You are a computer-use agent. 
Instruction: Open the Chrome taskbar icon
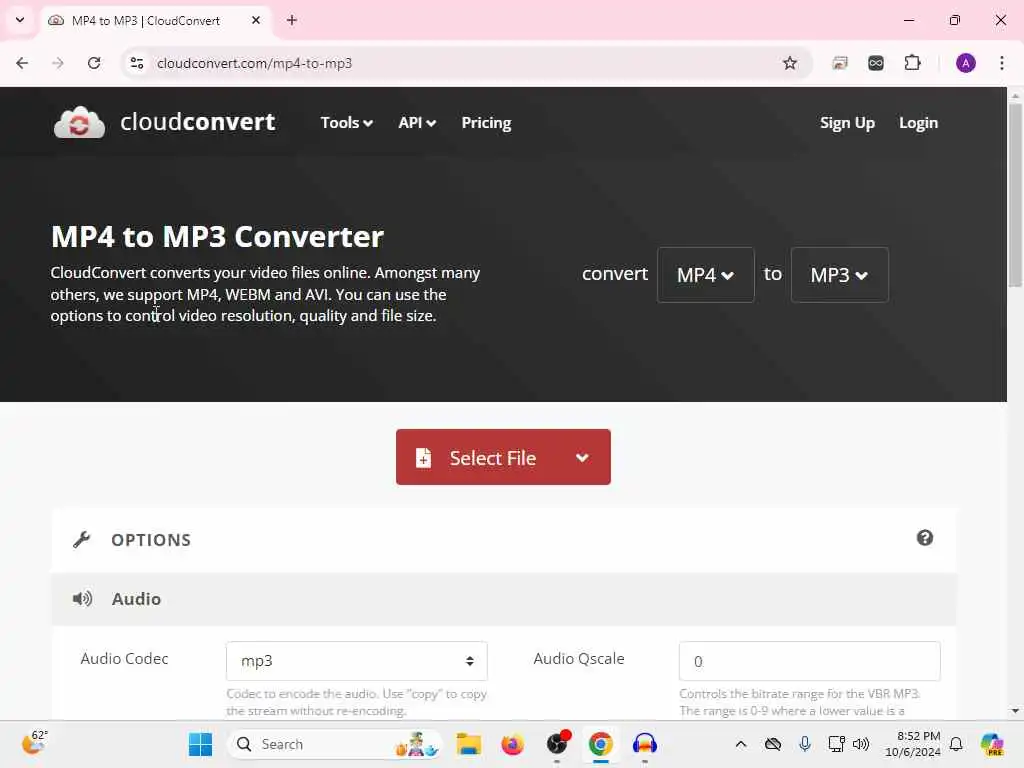pos(600,744)
